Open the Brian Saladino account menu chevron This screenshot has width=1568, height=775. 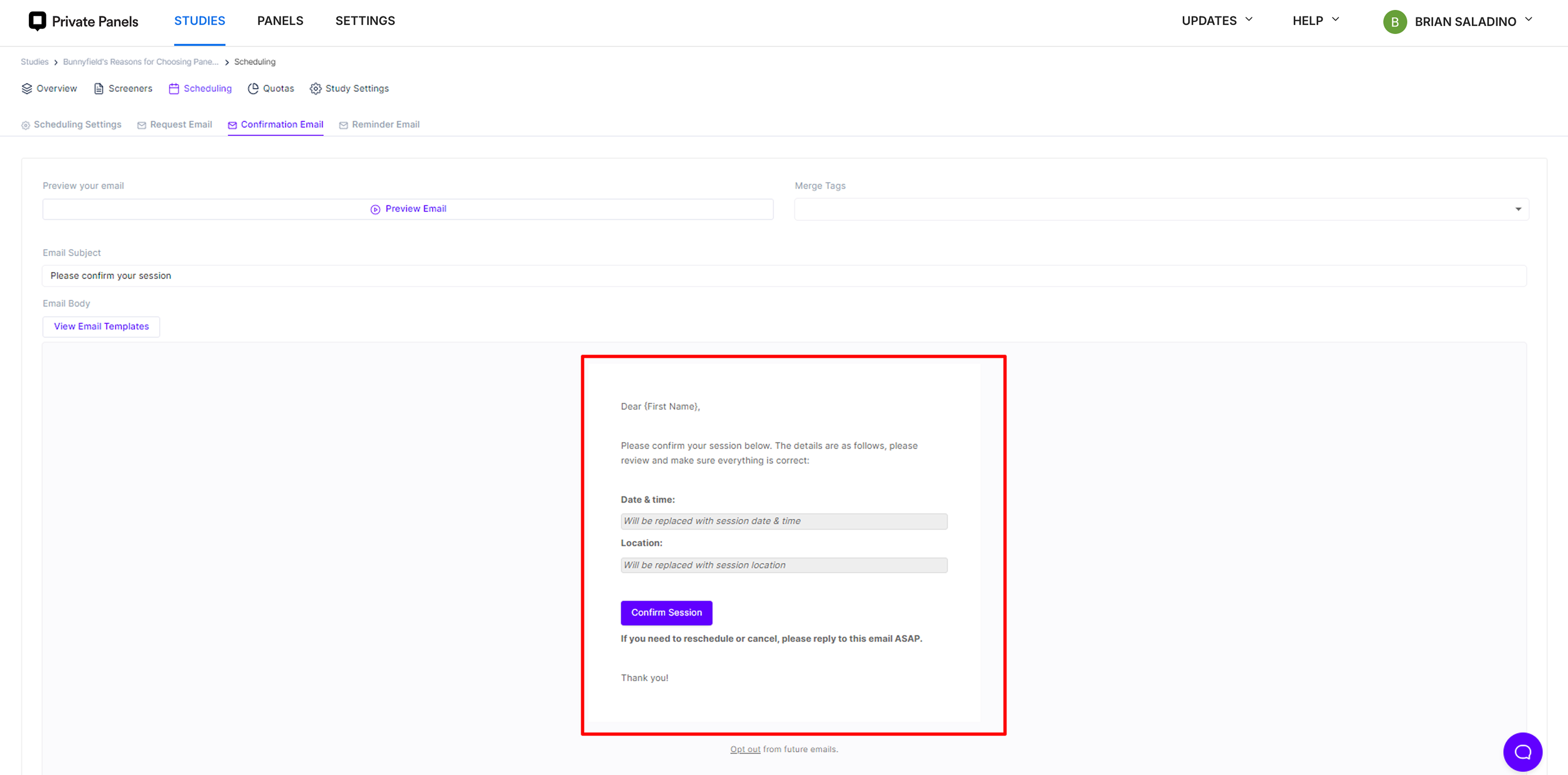click(x=1528, y=19)
